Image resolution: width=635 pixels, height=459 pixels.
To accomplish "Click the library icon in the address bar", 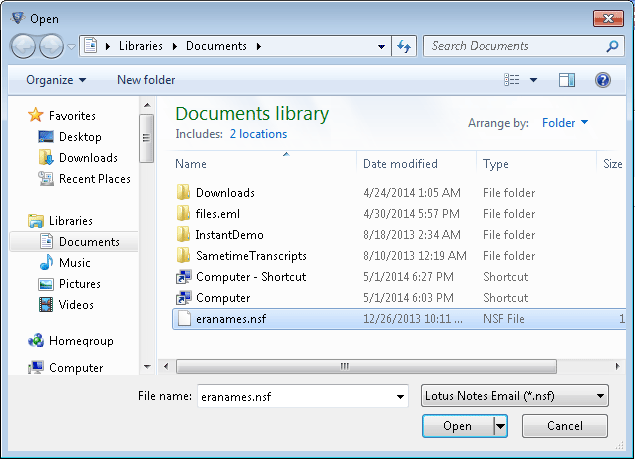I will 91,46.
